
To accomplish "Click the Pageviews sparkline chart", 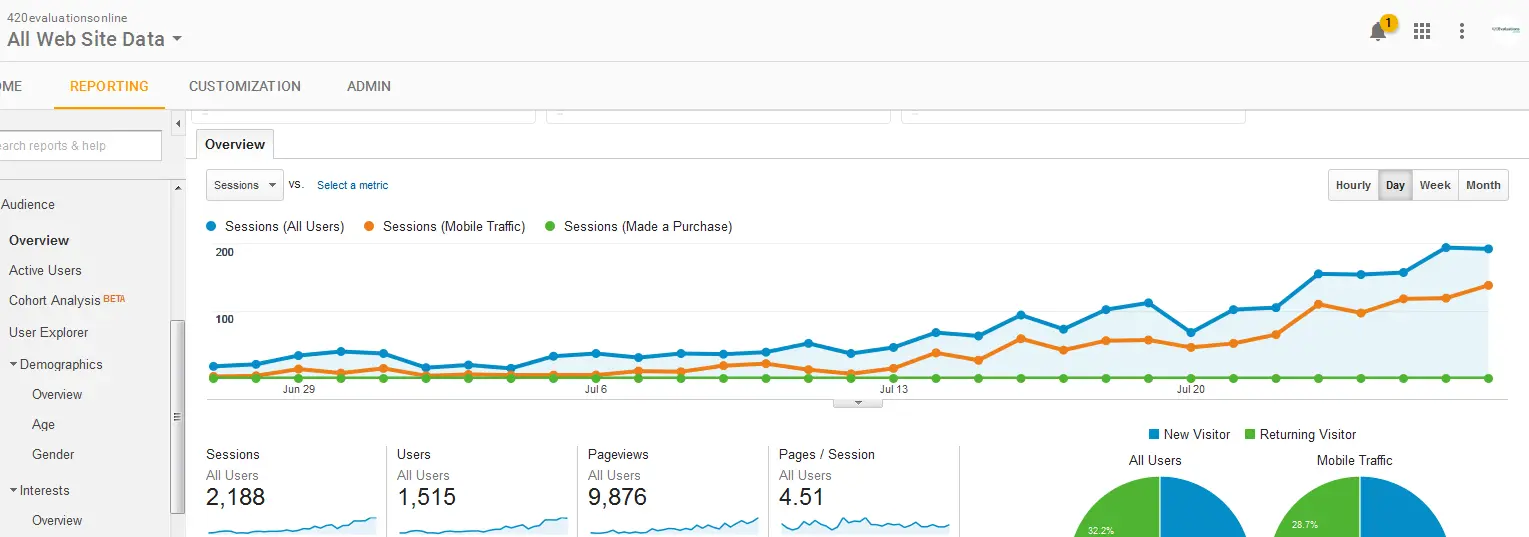I will tap(674, 524).
